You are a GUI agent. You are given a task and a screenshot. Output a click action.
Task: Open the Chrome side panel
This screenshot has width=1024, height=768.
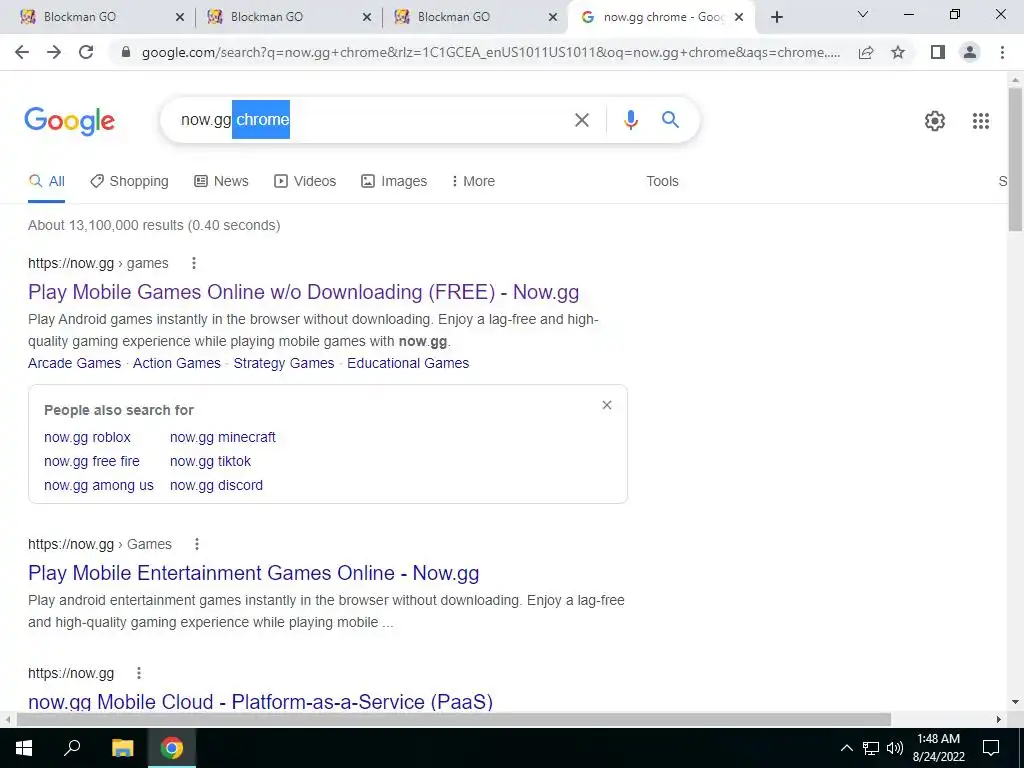click(938, 52)
